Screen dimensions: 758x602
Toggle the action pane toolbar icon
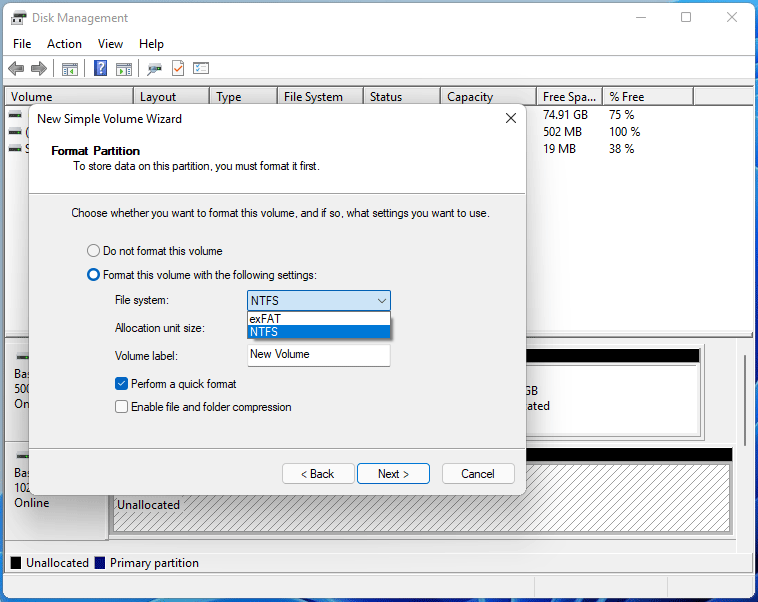(124, 69)
